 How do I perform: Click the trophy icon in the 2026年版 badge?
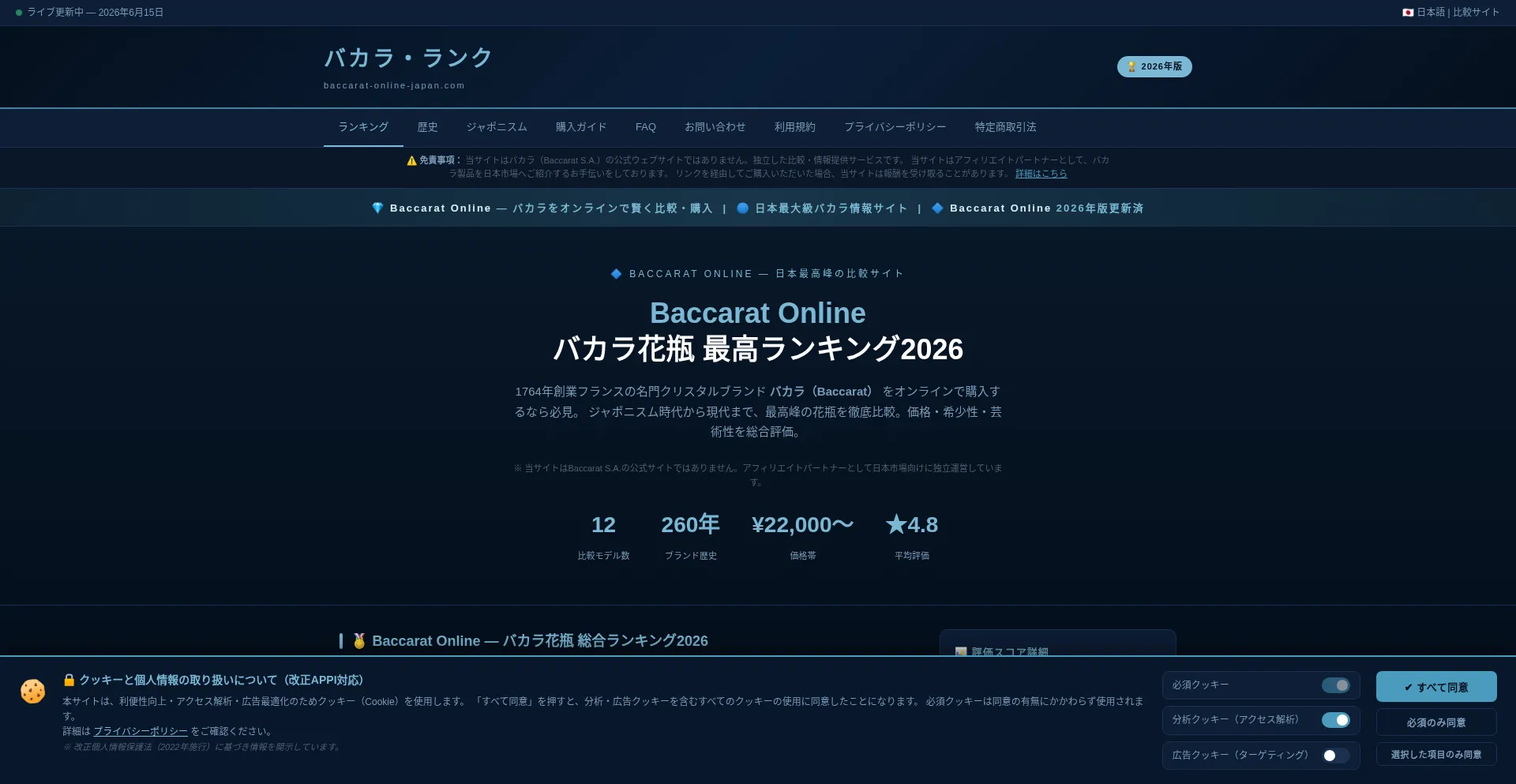[x=1131, y=66]
